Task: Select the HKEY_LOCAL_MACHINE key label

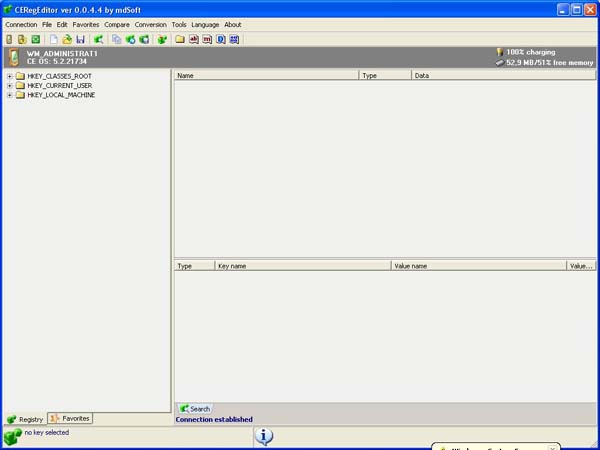Action: (x=61, y=95)
